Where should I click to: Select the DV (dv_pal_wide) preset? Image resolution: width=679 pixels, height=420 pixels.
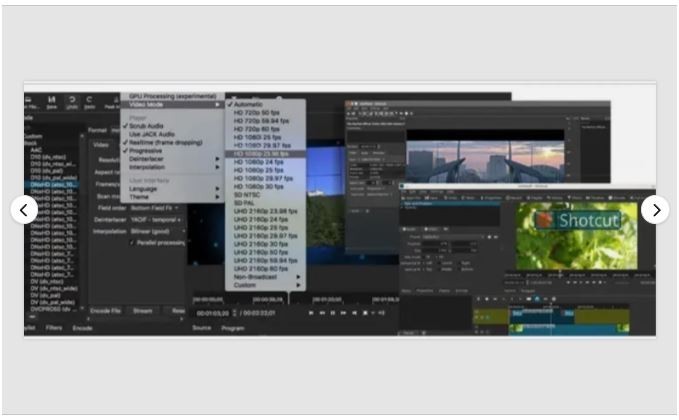click(52, 302)
